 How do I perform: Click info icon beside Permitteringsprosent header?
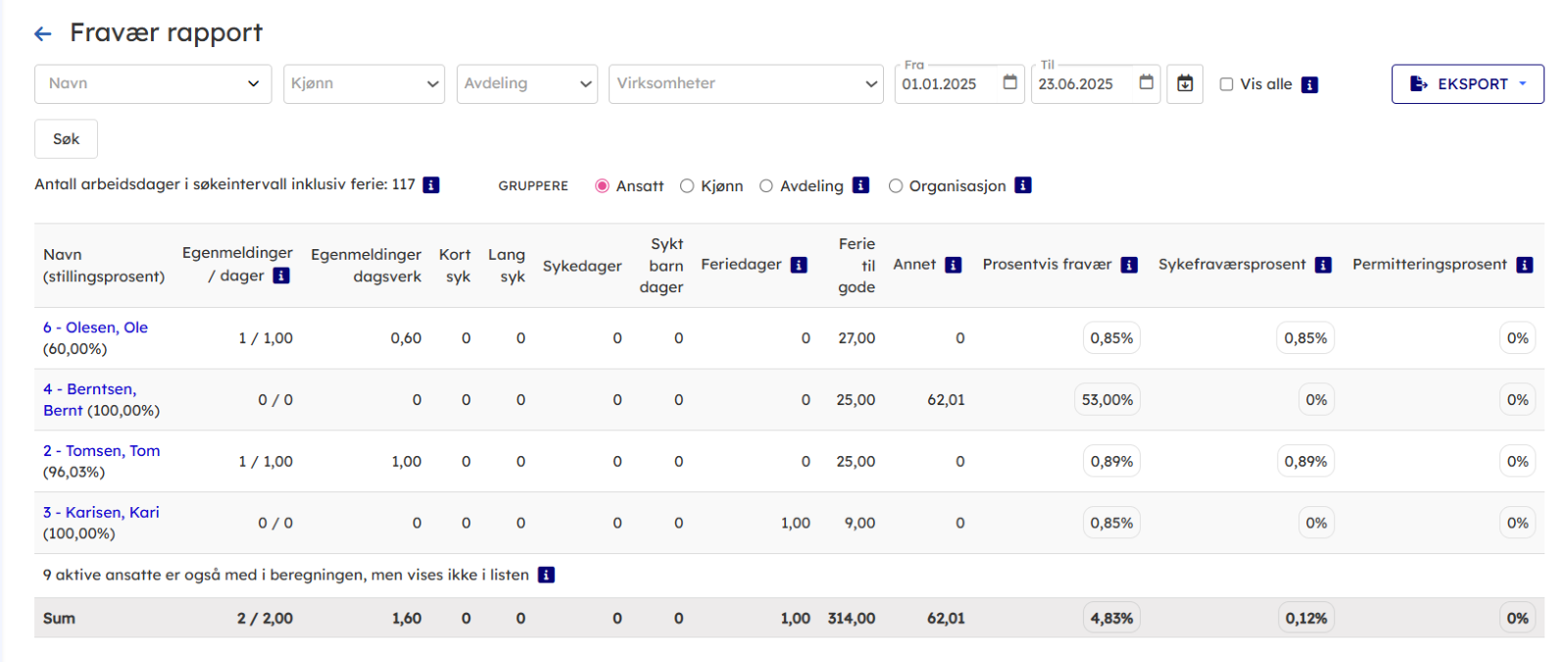pyautogui.click(x=1524, y=265)
